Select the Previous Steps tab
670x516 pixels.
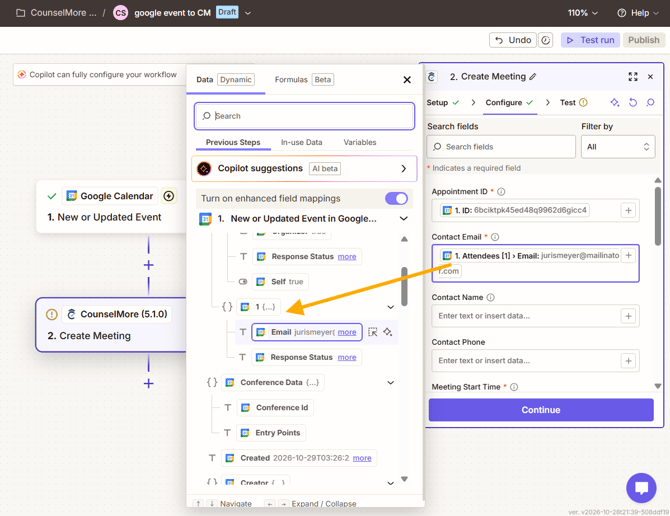point(233,142)
